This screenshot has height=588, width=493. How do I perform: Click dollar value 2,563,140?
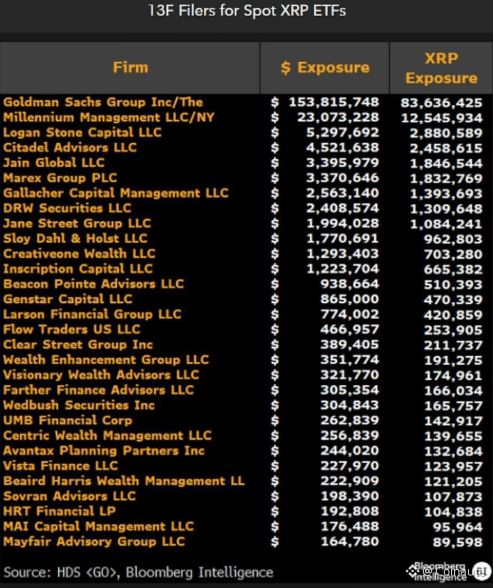342,193
